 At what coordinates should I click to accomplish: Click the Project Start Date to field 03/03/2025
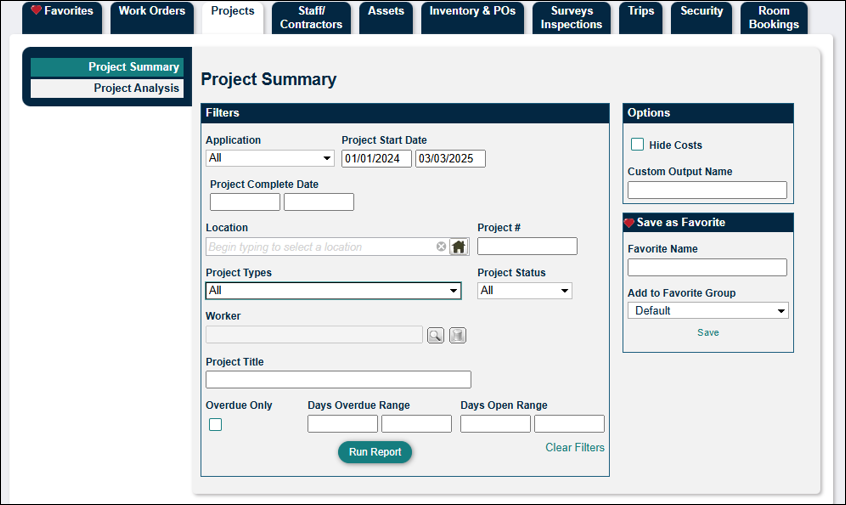tap(451, 159)
